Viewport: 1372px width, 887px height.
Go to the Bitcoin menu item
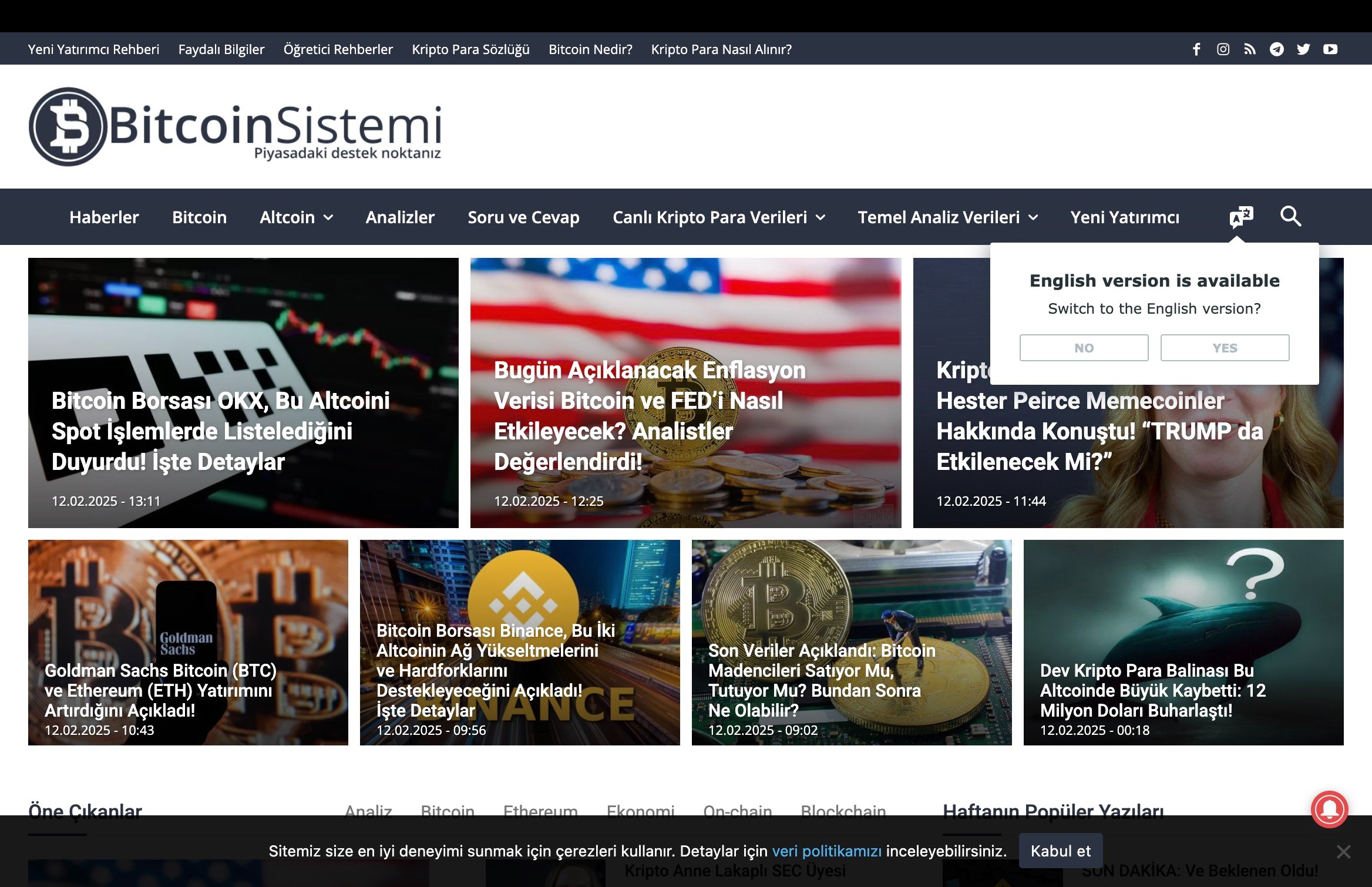[x=199, y=217]
